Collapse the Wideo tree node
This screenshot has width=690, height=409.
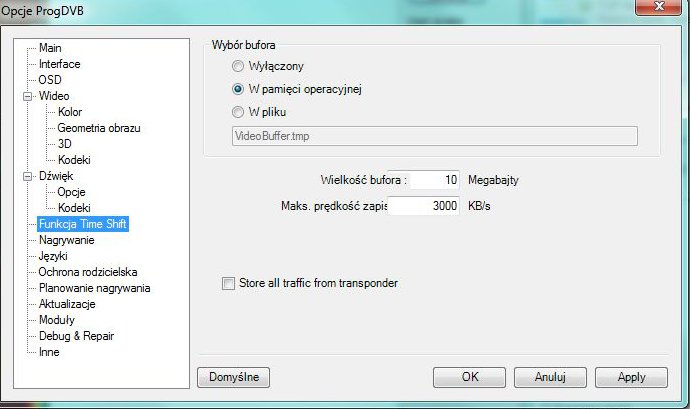(27, 96)
